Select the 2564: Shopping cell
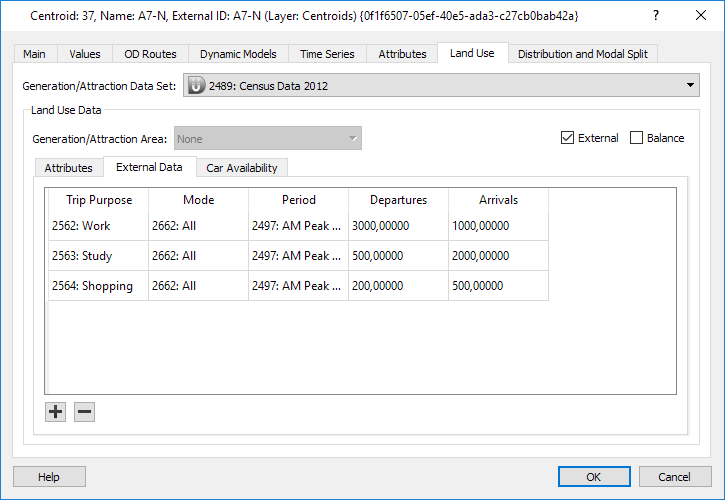Viewport: 725px width, 500px height. tap(98, 286)
